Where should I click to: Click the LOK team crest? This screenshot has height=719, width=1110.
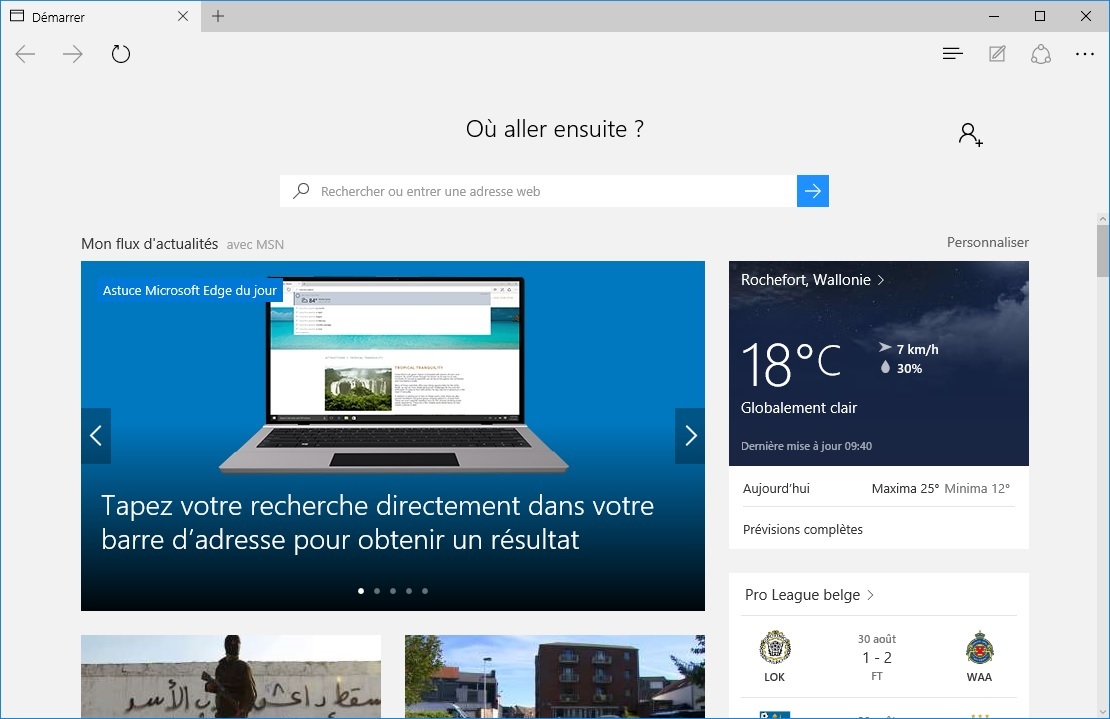tap(775, 647)
